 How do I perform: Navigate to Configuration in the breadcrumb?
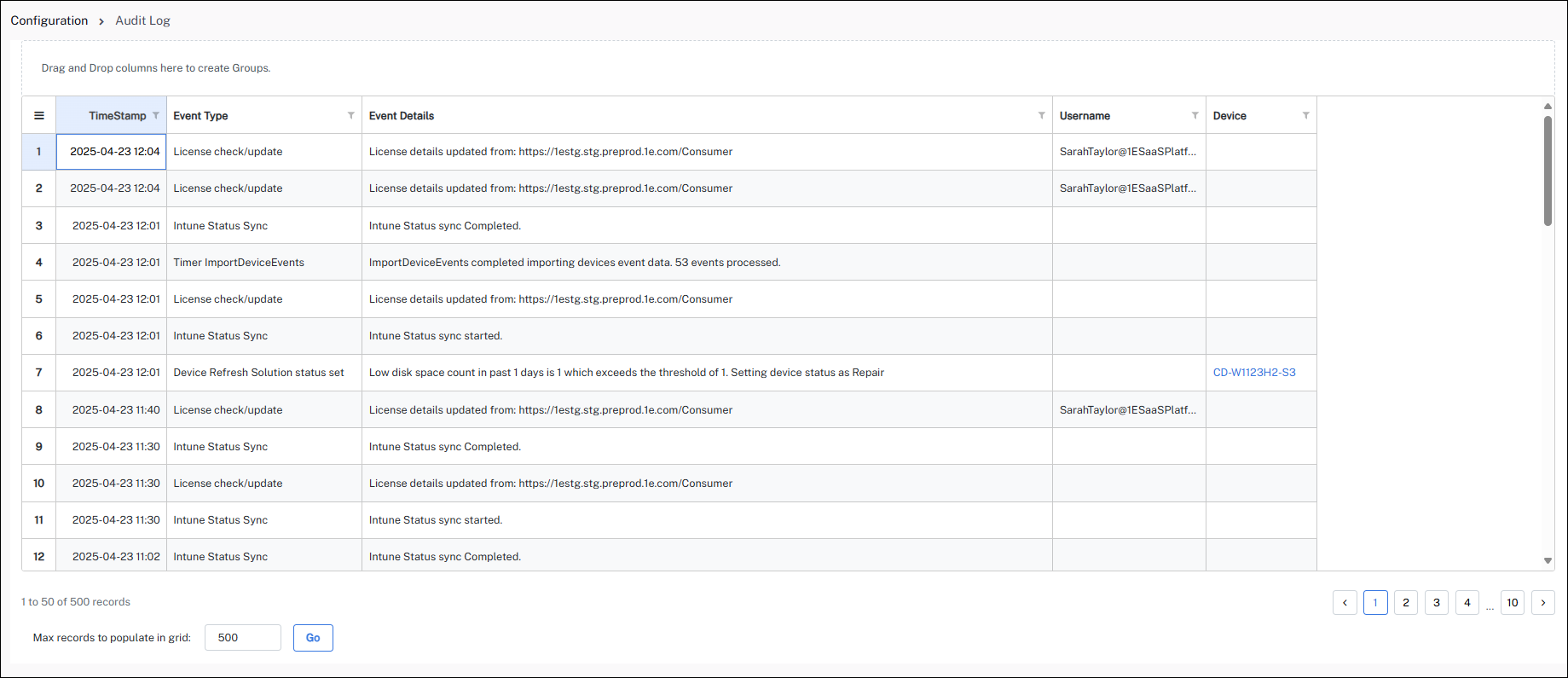click(x=49, y=20)
